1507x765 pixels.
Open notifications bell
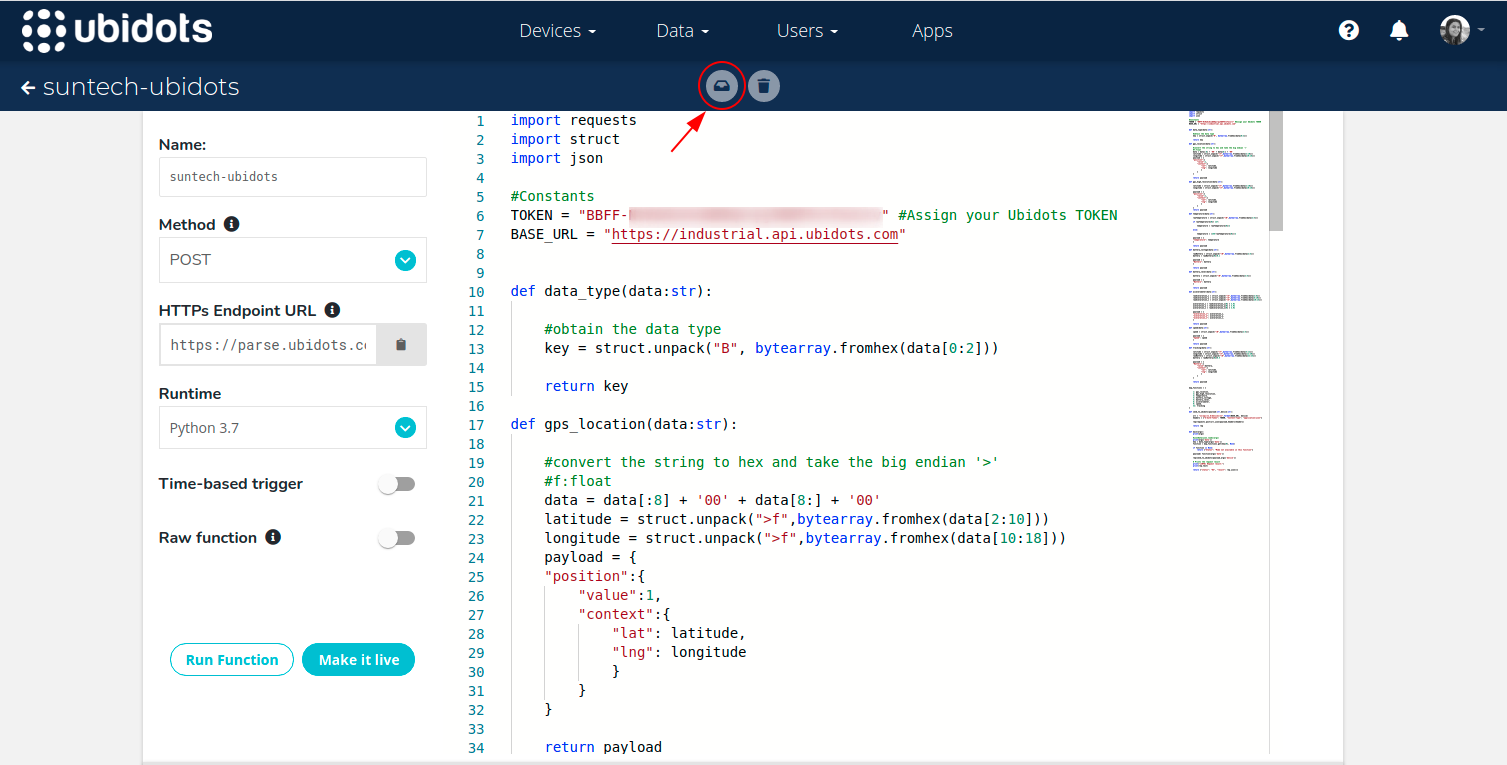[x=1399, y=30]
